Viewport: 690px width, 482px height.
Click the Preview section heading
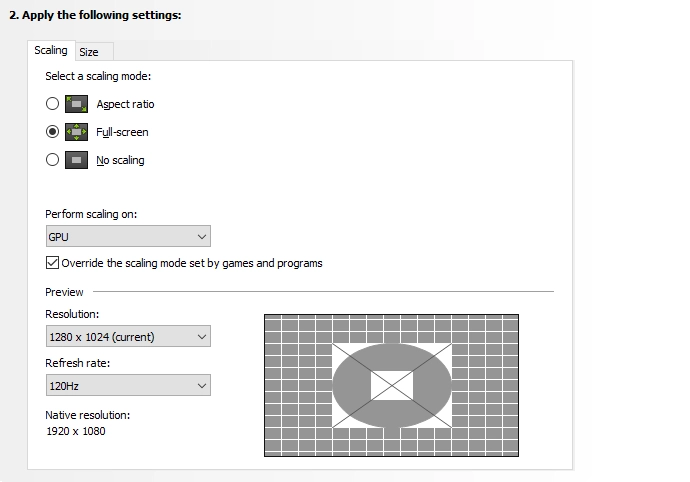click(64, 292)
